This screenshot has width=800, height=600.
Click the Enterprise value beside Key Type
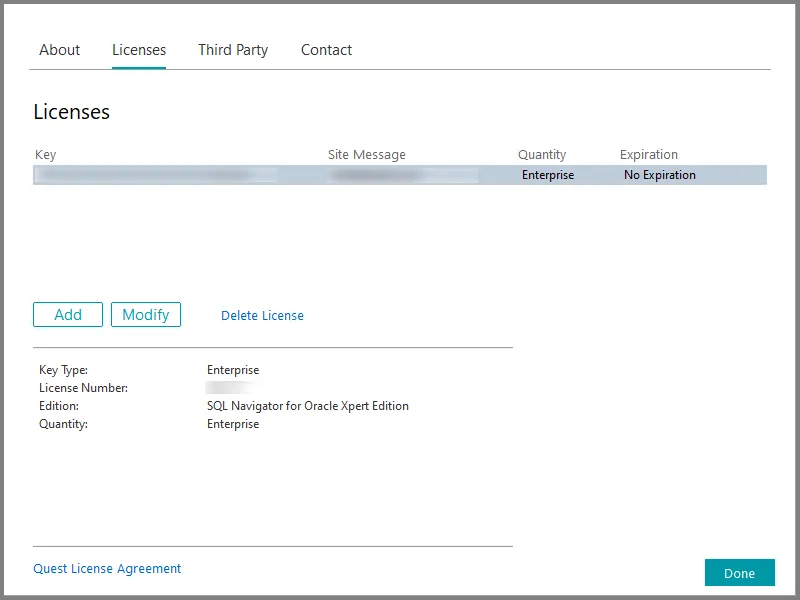coord(233,370)
